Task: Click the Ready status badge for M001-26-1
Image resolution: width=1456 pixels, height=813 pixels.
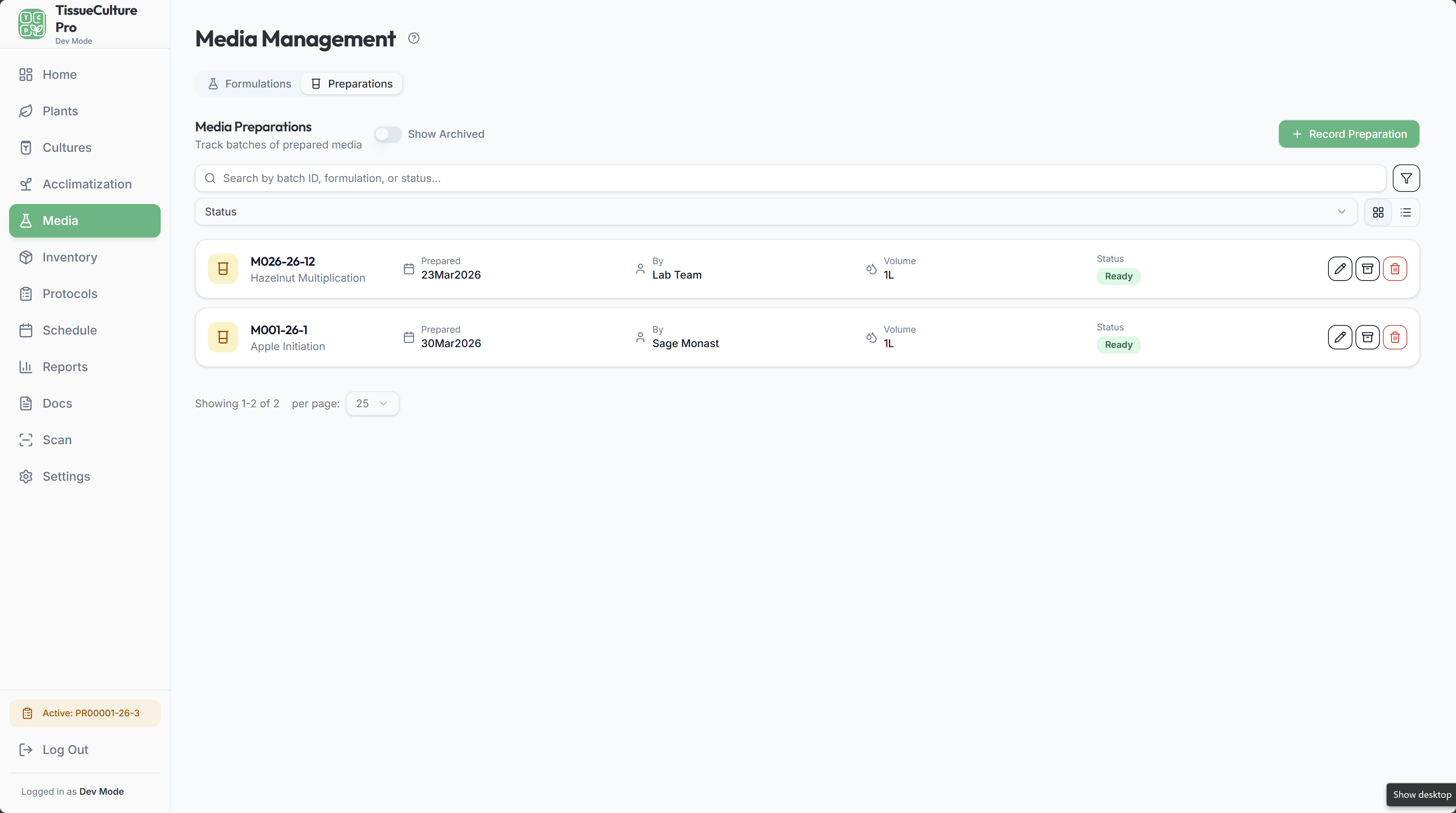Action: (1118, 344)
